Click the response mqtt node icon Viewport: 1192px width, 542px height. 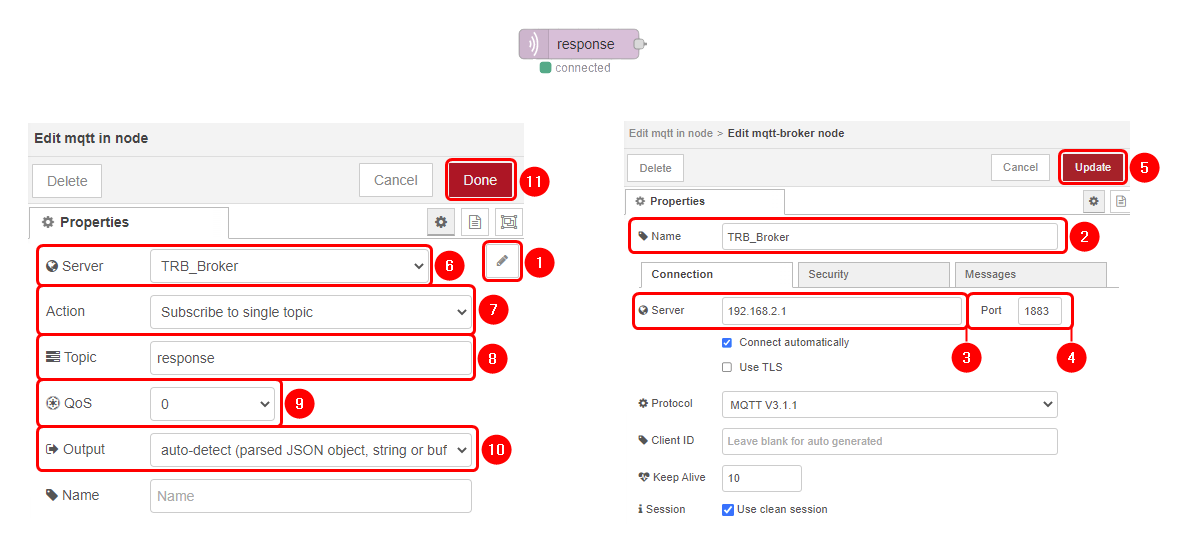[534, 44]
